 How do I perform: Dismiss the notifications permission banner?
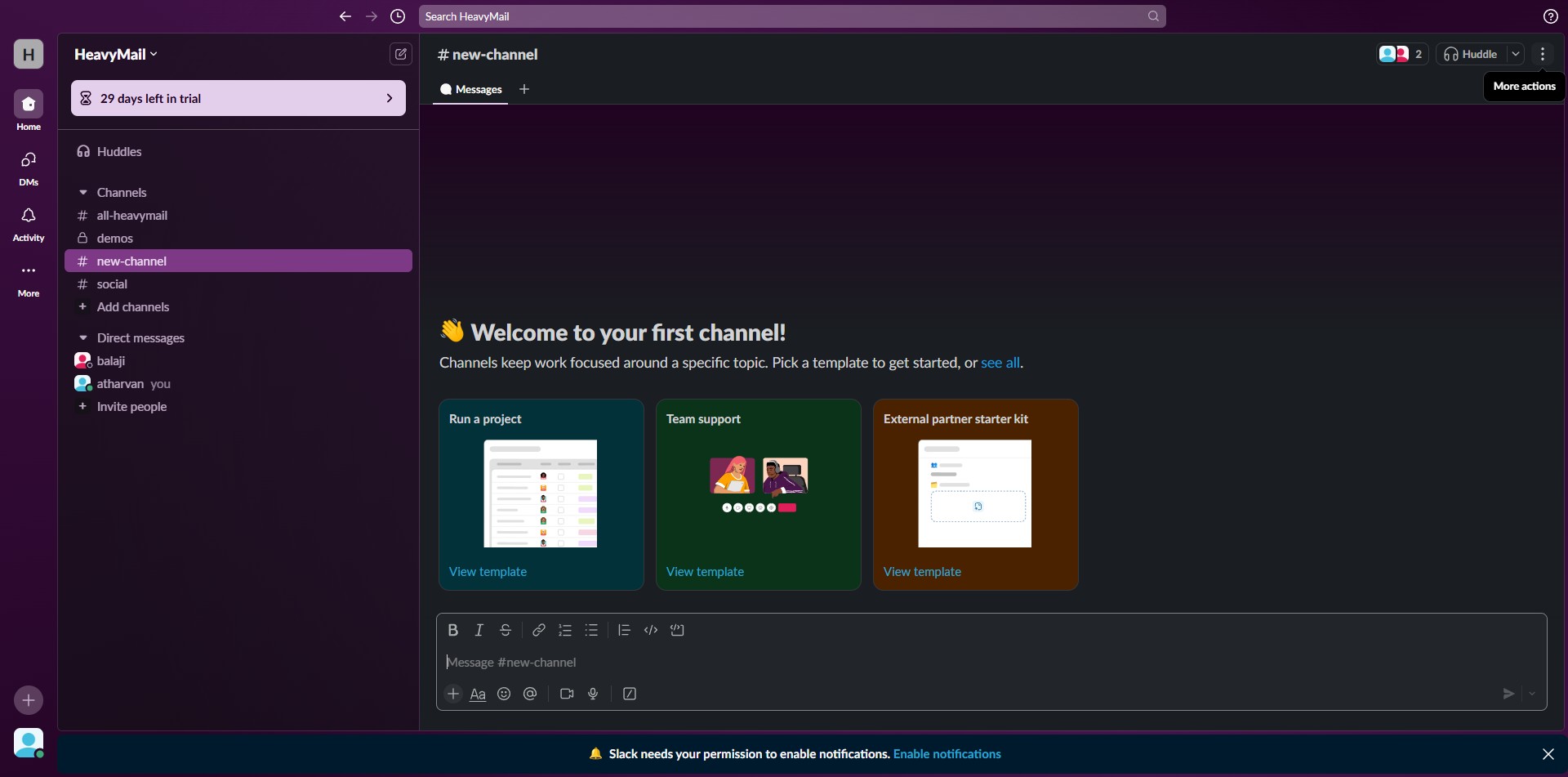click(1548, 754)
